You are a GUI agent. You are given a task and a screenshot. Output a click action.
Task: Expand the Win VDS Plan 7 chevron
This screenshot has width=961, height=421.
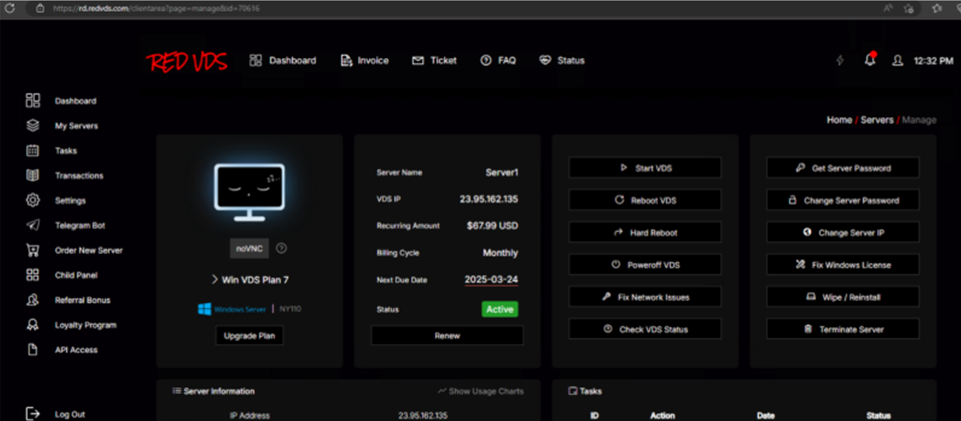point(215,279)
